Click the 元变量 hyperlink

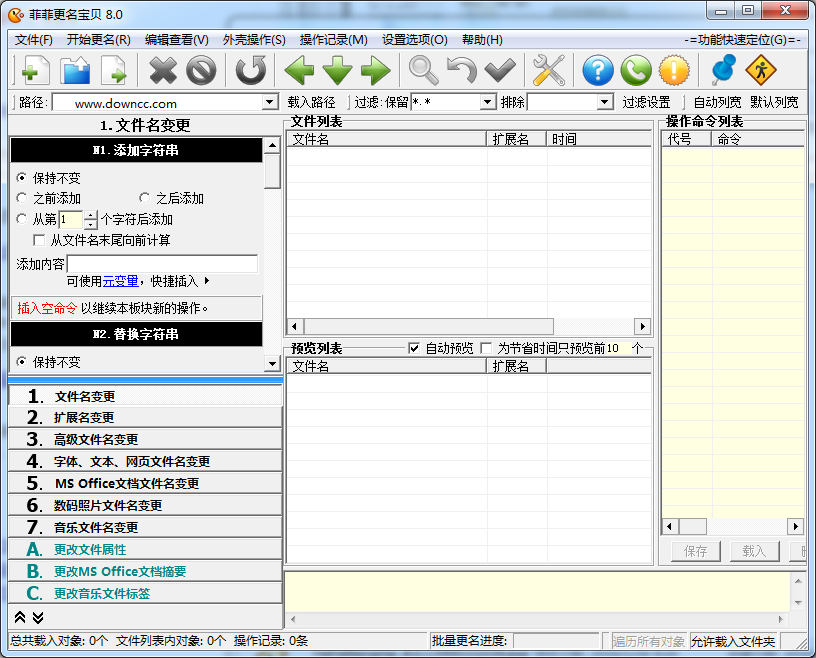119,280
